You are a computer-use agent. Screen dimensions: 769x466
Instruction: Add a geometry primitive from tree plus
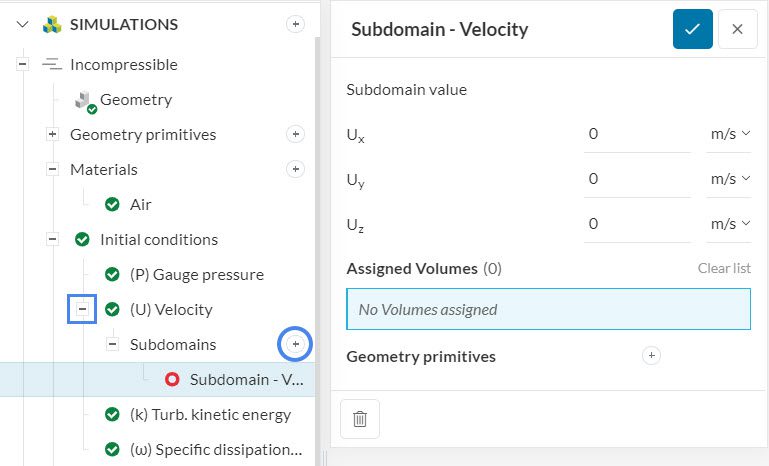click(295, 134)
